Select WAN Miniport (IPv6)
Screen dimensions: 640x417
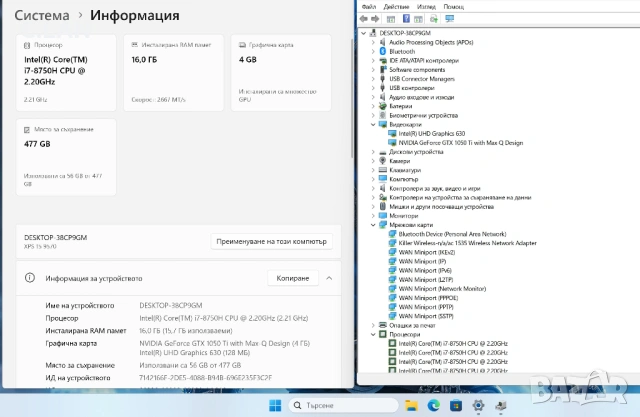point(425,271)
